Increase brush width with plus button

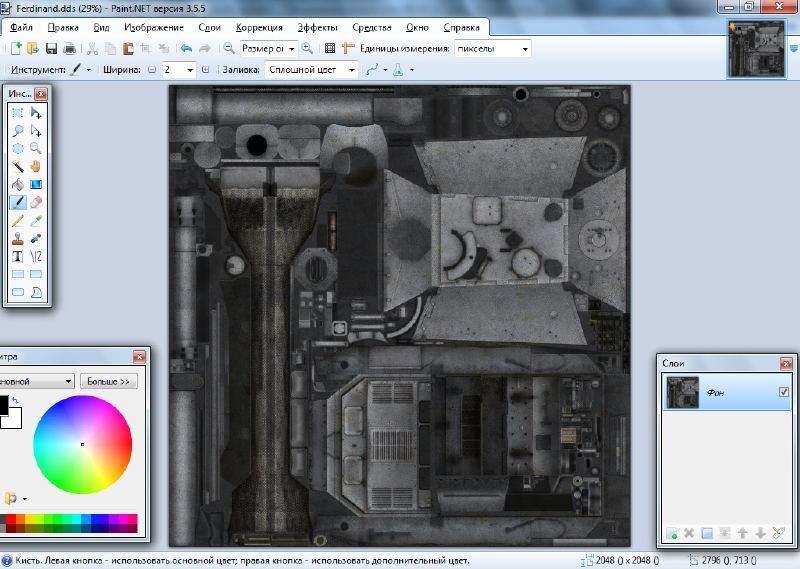(x=205, y=69)
